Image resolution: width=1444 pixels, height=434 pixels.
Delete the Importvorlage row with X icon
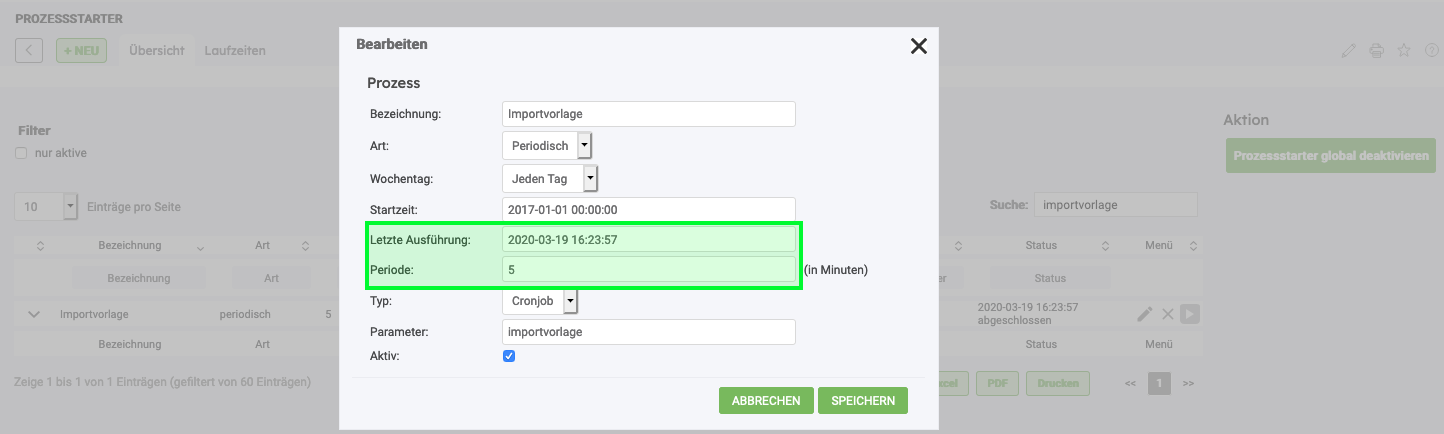1167,314
